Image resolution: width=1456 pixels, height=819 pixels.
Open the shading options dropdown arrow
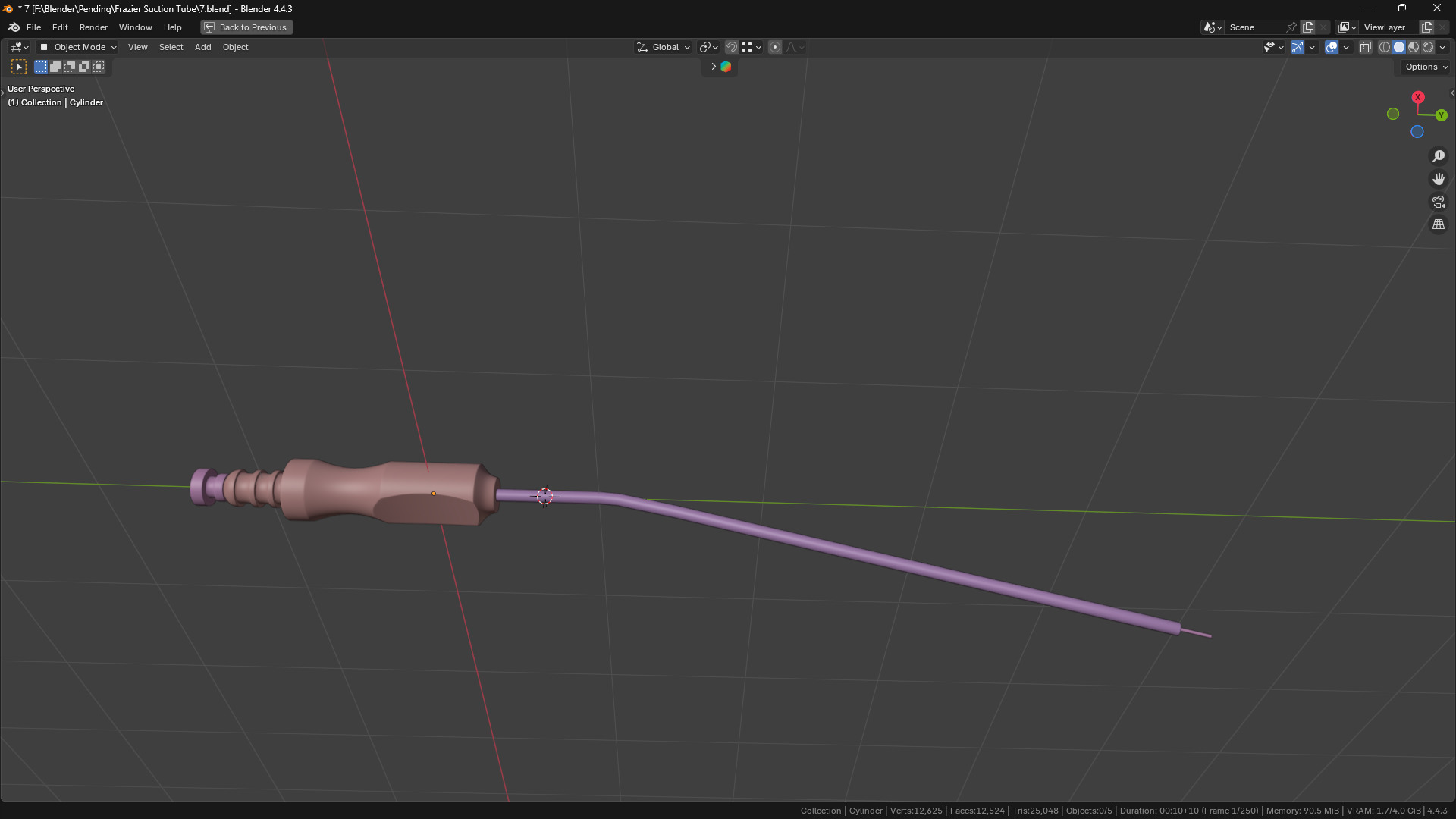pyautogui.click(x=1442, y=47)
